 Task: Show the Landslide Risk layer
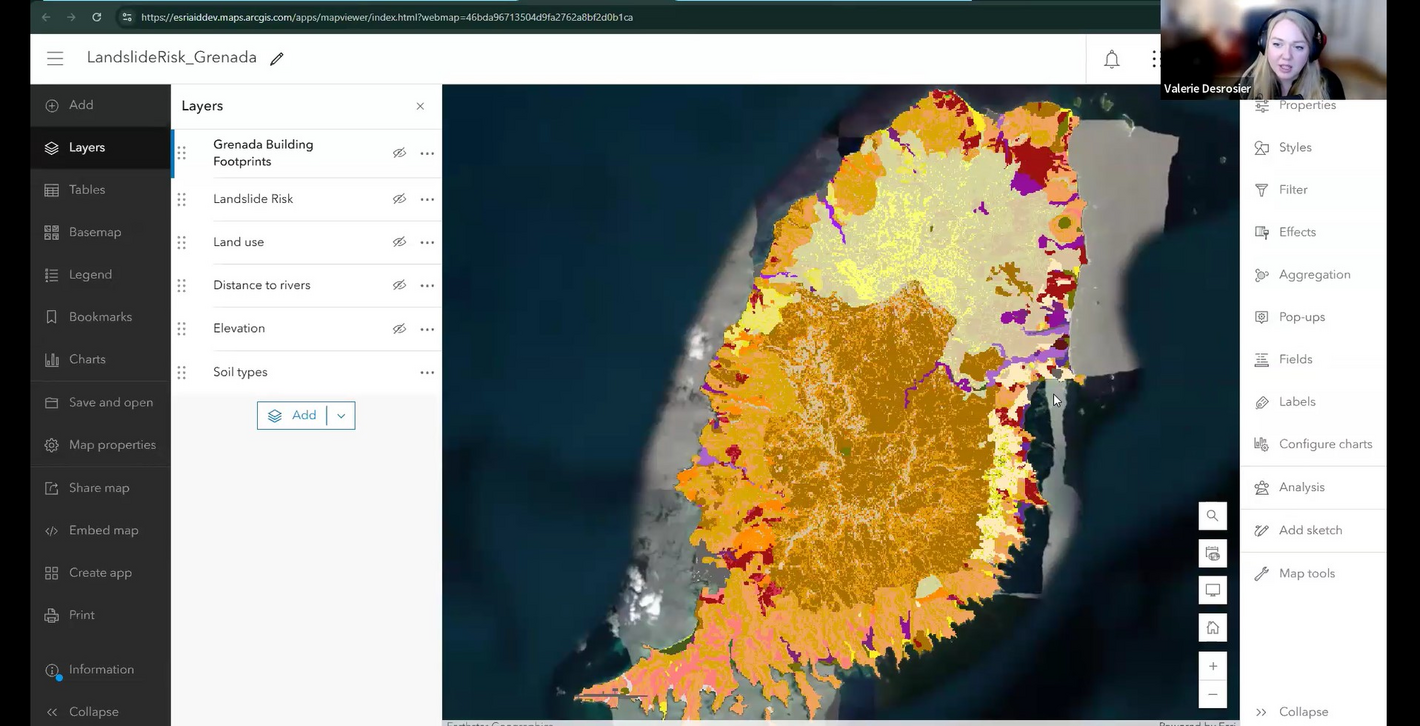click(399, 198)
